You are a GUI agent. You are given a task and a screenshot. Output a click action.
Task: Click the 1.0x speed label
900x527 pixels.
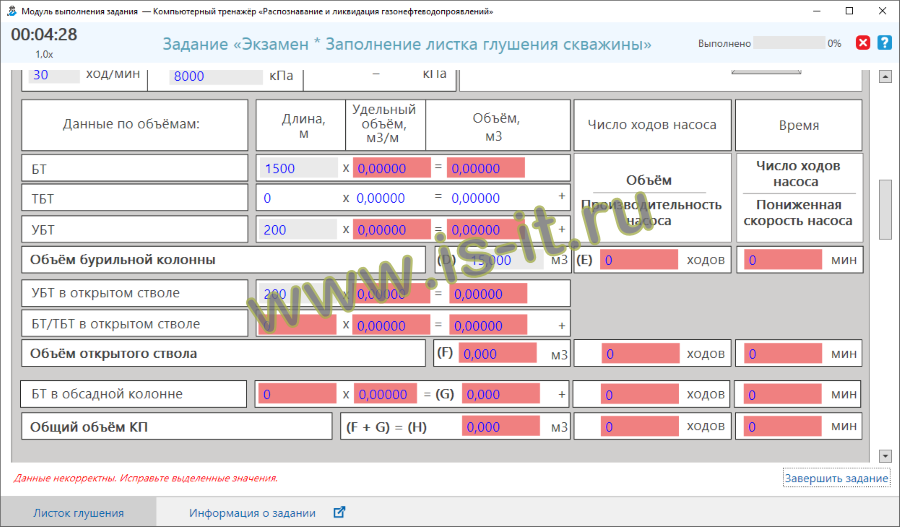(44, 55)
